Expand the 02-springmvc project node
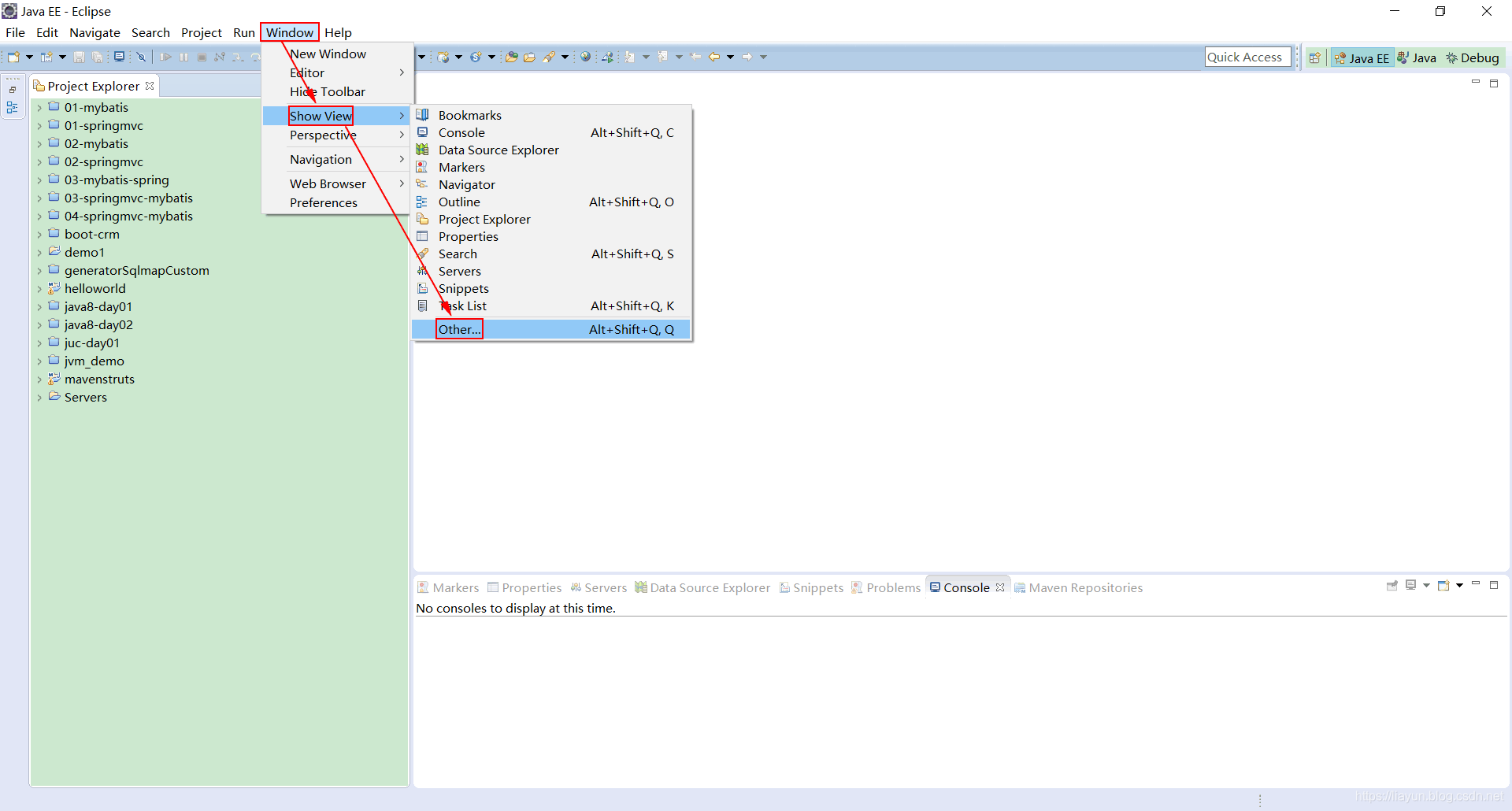The height and width of the screenshot is (811, 1512). [x=39, y=162]
